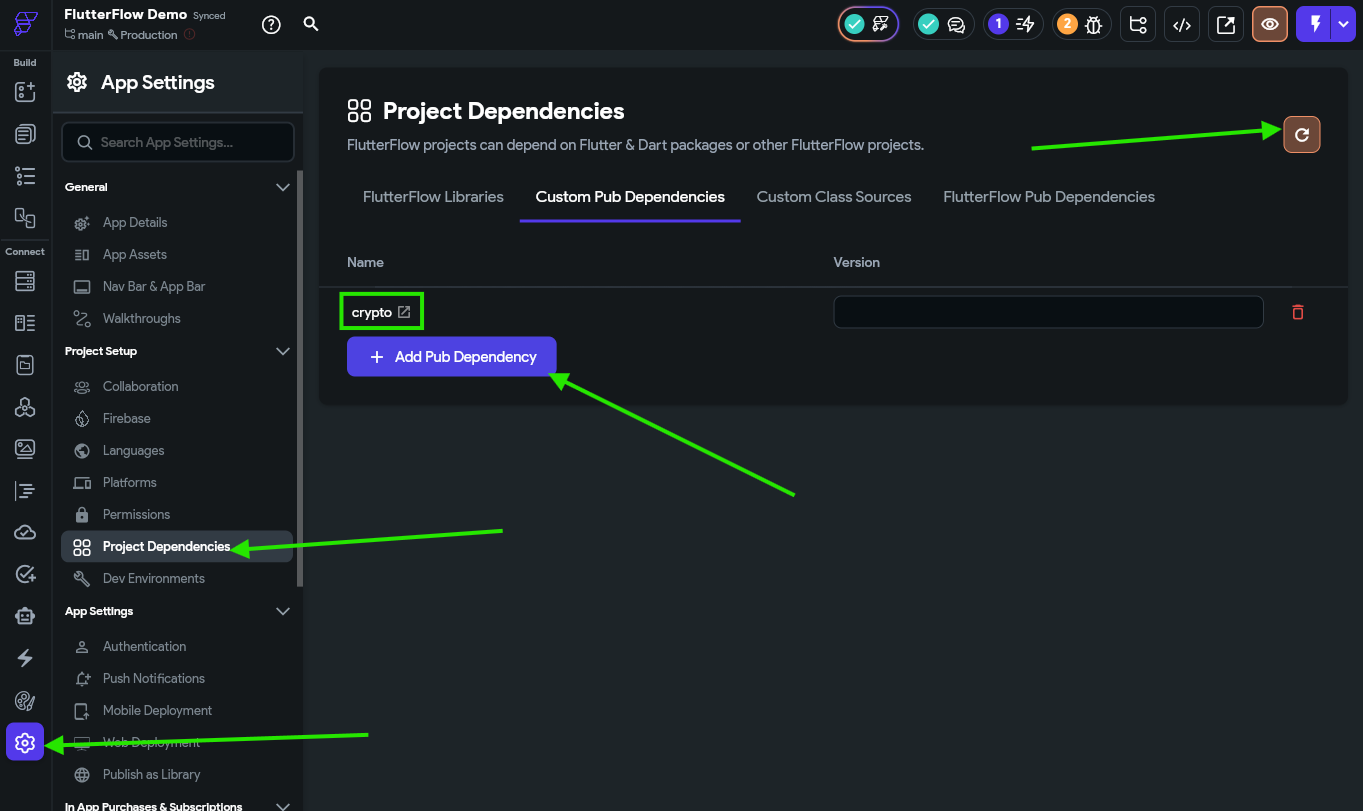Open the Page Selector sidebar icon

25,134
